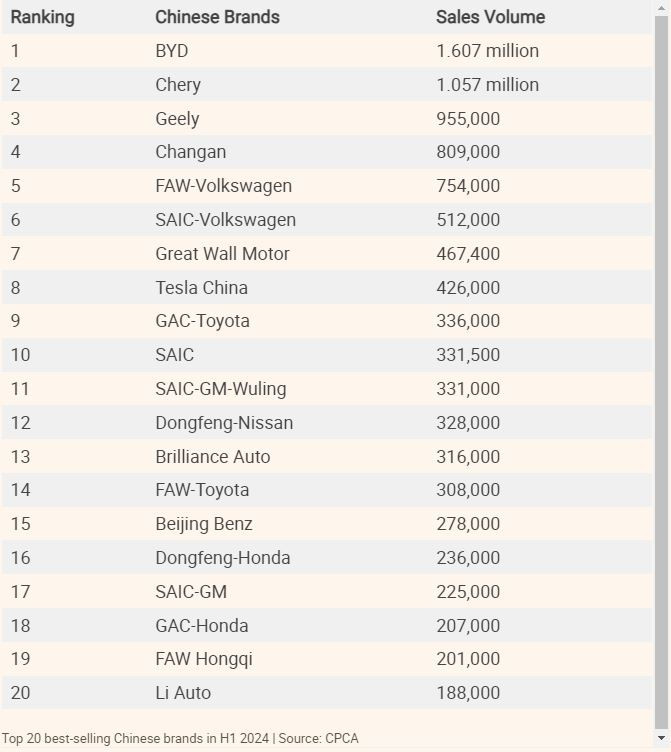Select Great Wall Motor's 467,400 figure

[468, 254]
